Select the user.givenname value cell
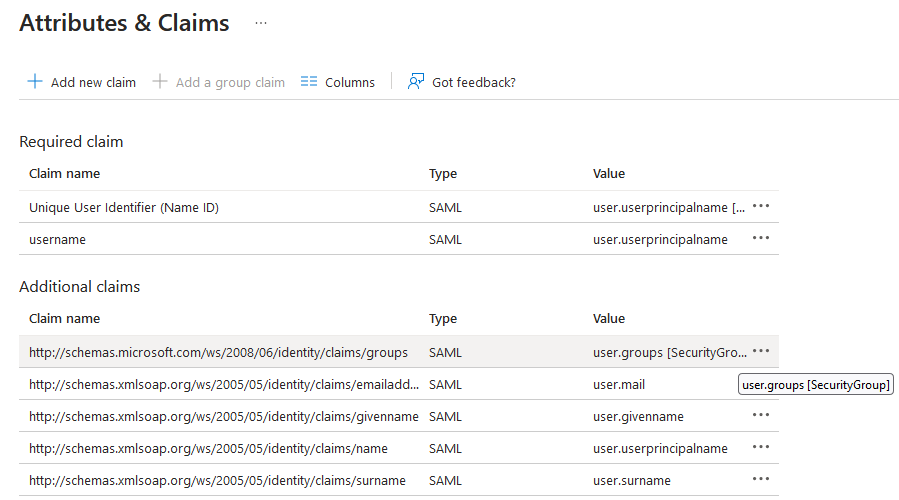899x500 pixels. pyautogui.click(x=638, y=416)
